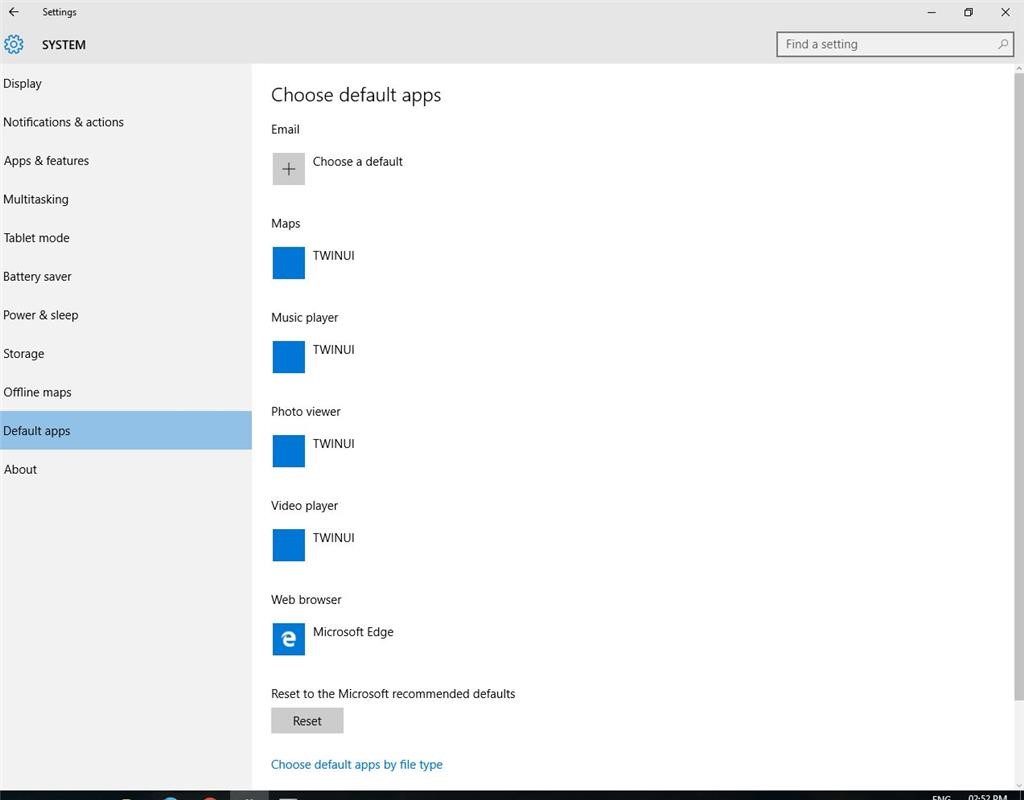The image size is (1024, 800).
Task: Open Choose default apps by file type link
Action: [x=357, y=765]
